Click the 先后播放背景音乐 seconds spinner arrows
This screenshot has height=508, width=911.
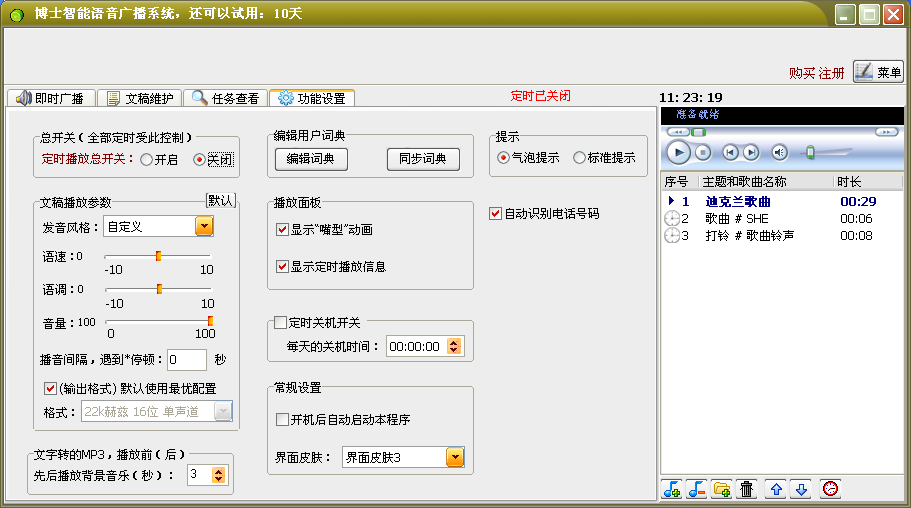click(x=218, y=475)
